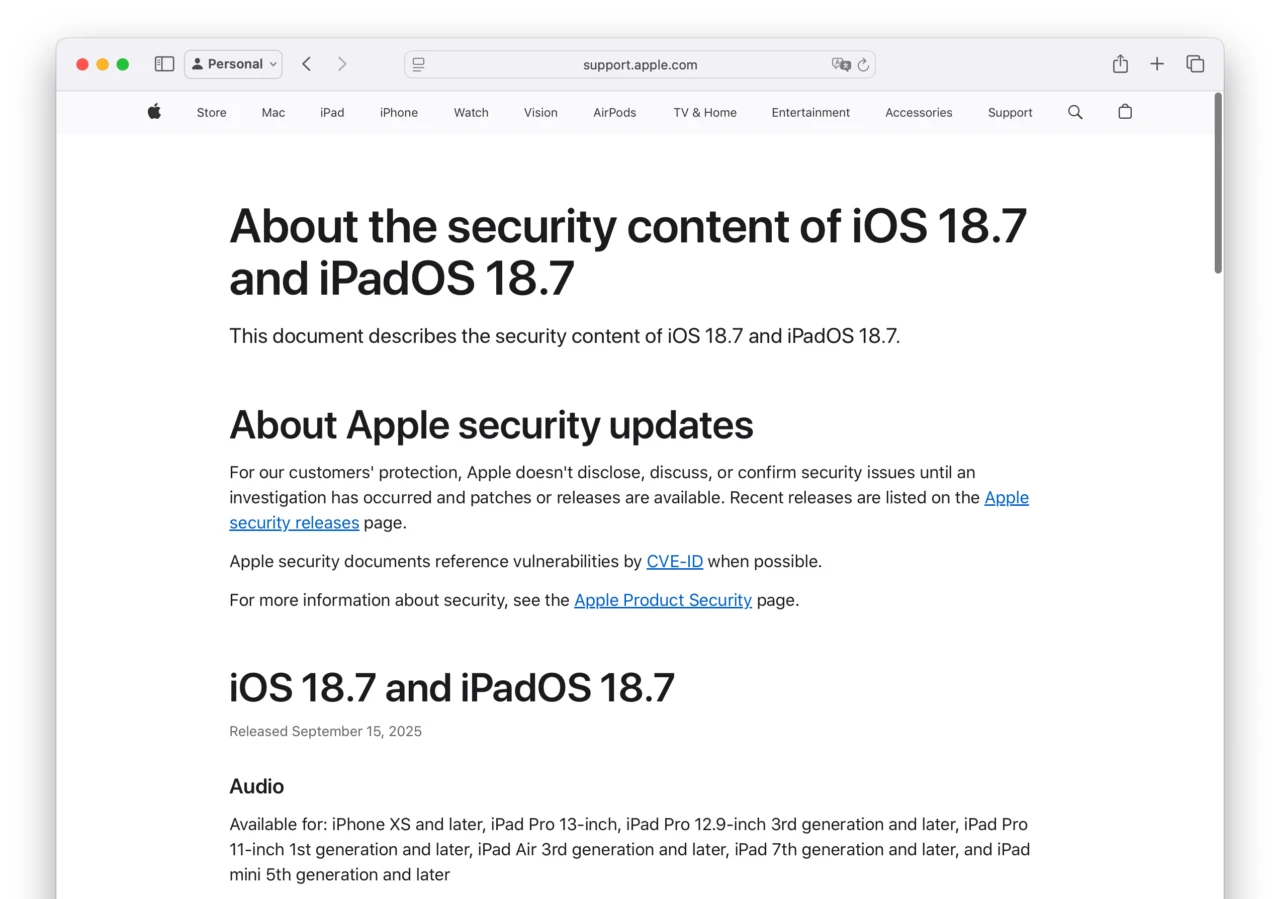The height and width of the screenshot is (899, 1280).
Task: Select Entertainment in the Apple navigation bar
Action: [810, 112]
